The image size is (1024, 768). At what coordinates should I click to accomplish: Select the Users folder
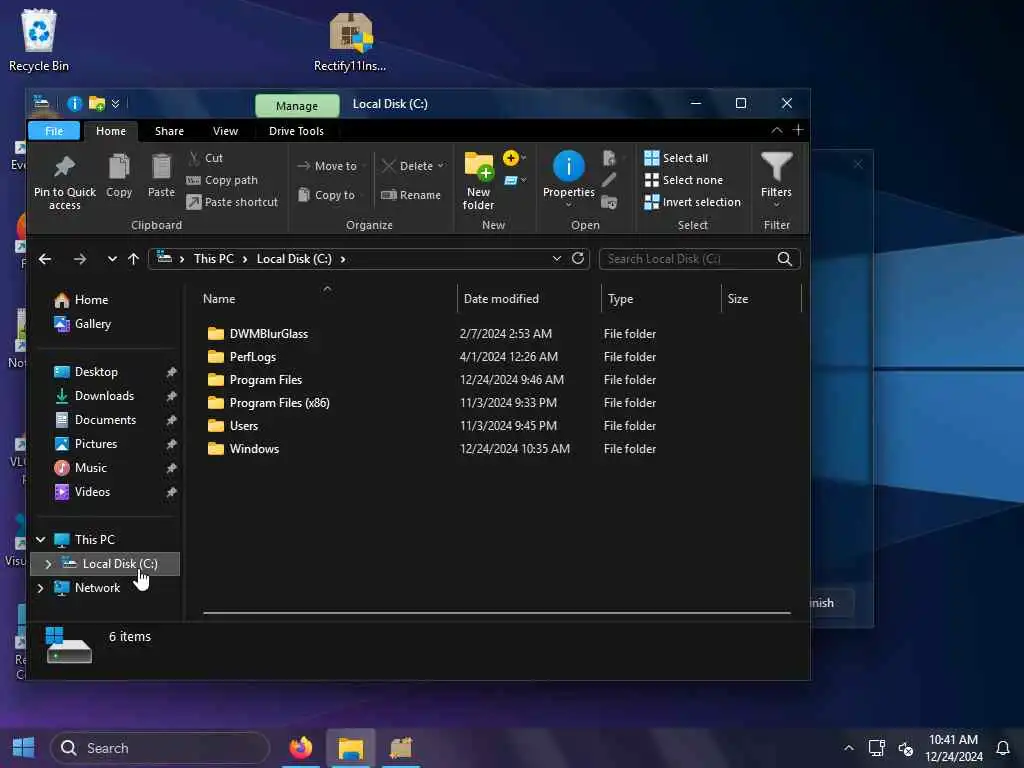click(232, 426)
